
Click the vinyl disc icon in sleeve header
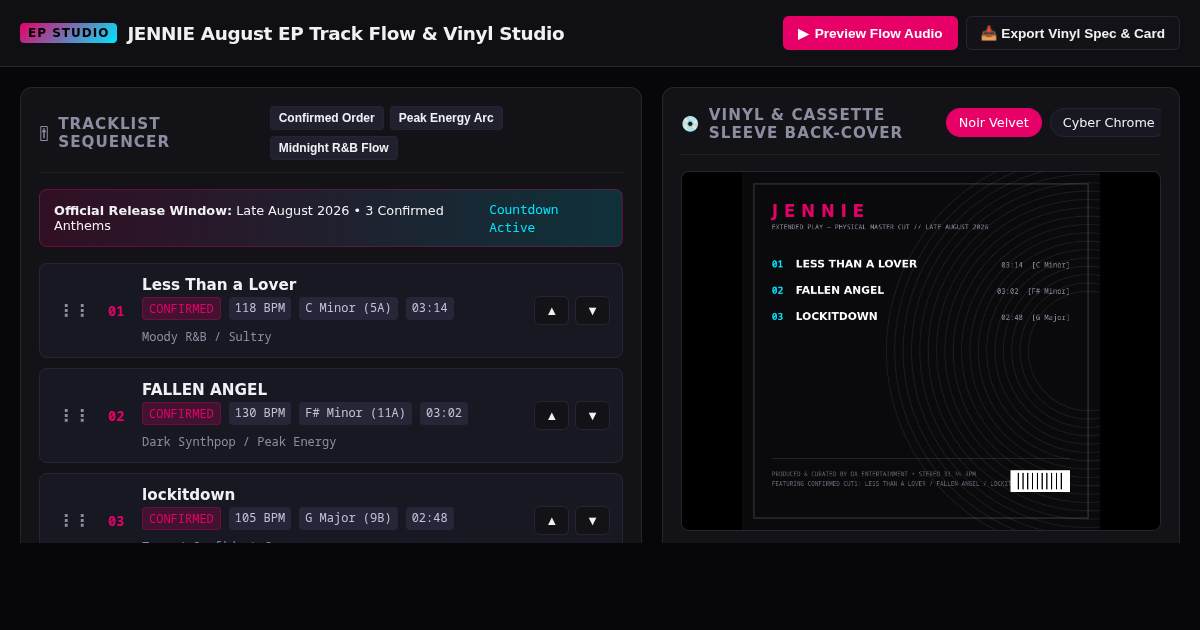click(x=690, y=124)
